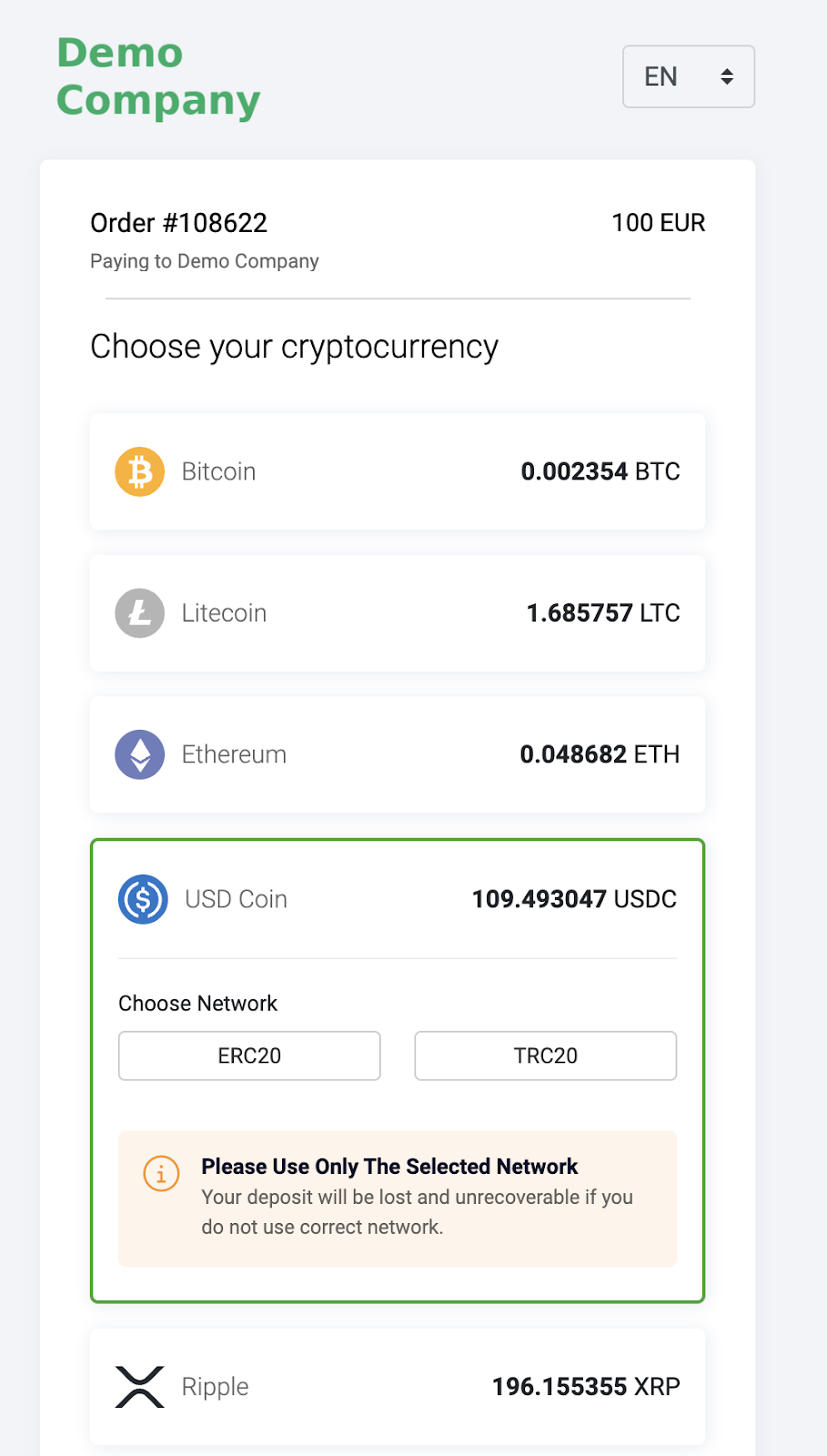
Task: Choose Litecoin payment option card
Action: click(x=398, y=613)
